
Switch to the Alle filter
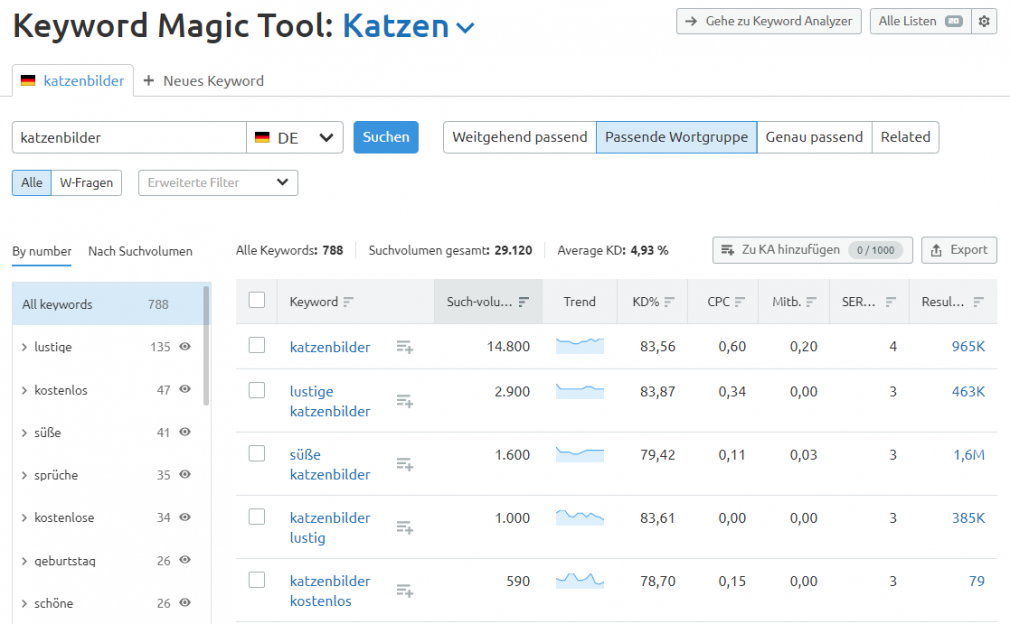32,183
